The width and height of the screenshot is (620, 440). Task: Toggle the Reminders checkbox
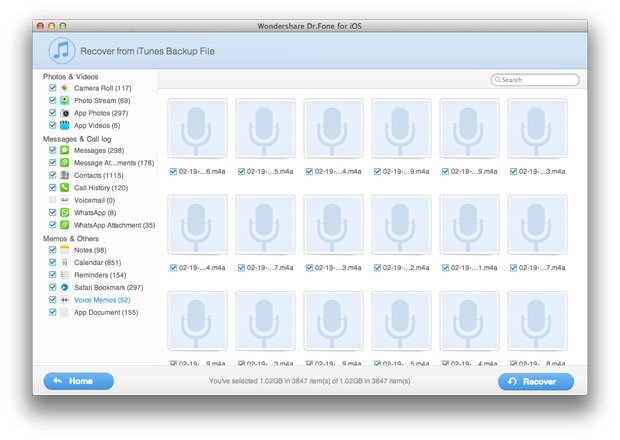(x=52, y=274)
